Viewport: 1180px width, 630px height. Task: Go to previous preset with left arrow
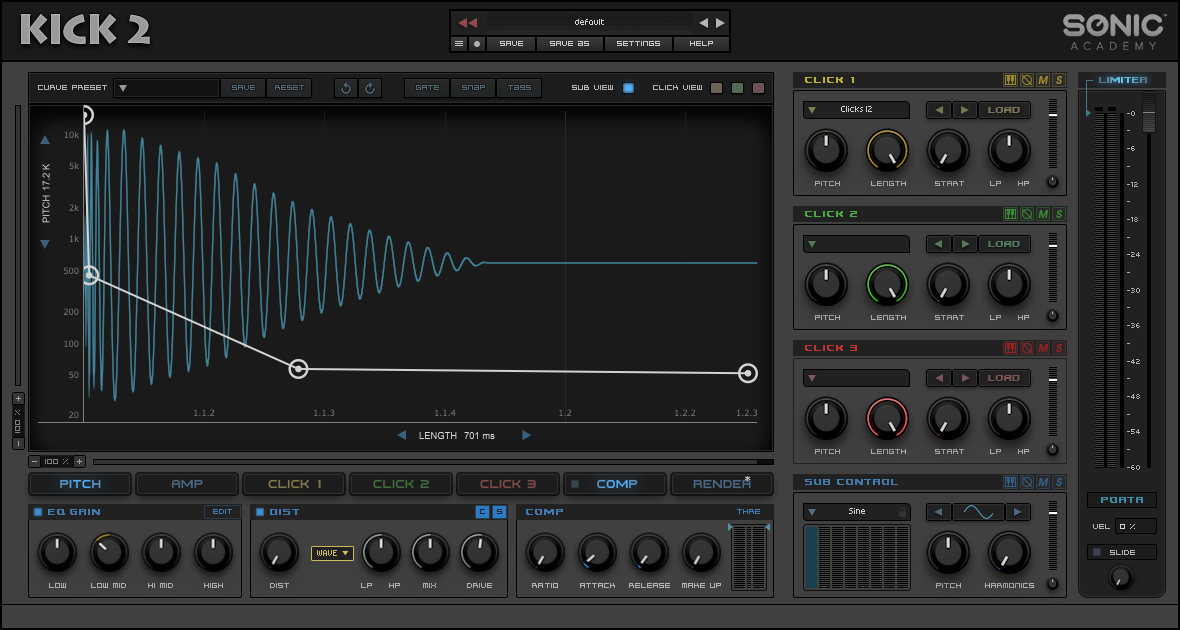tap(704, 23)
